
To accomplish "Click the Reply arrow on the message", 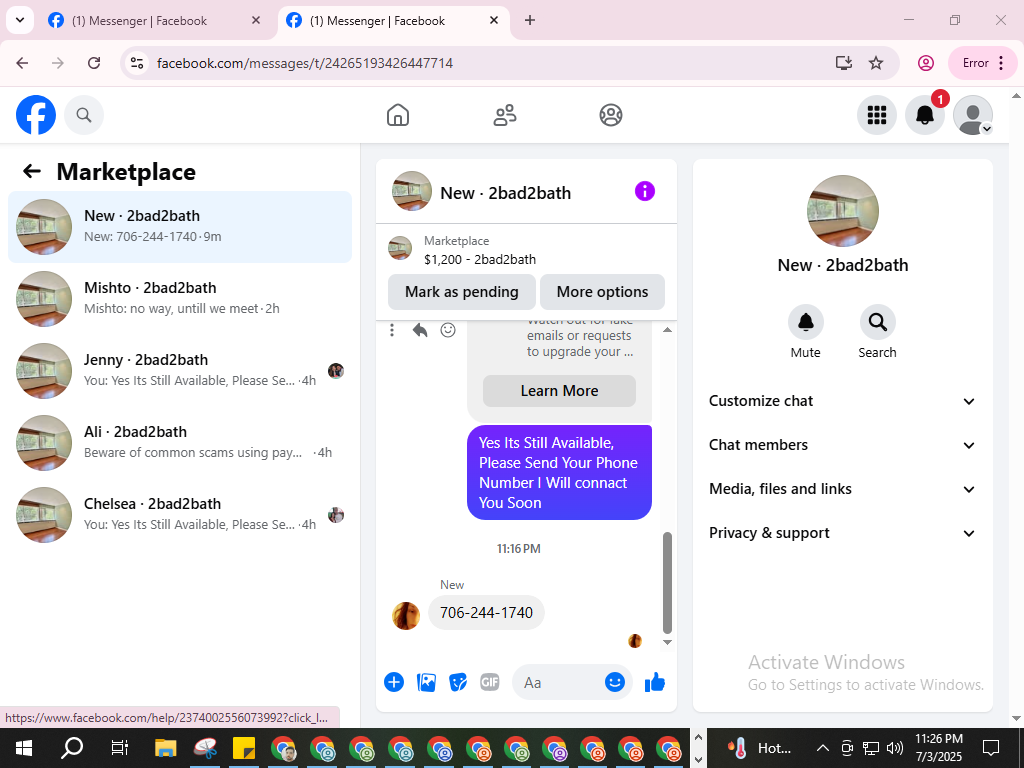I will click(x=420, y=330).
